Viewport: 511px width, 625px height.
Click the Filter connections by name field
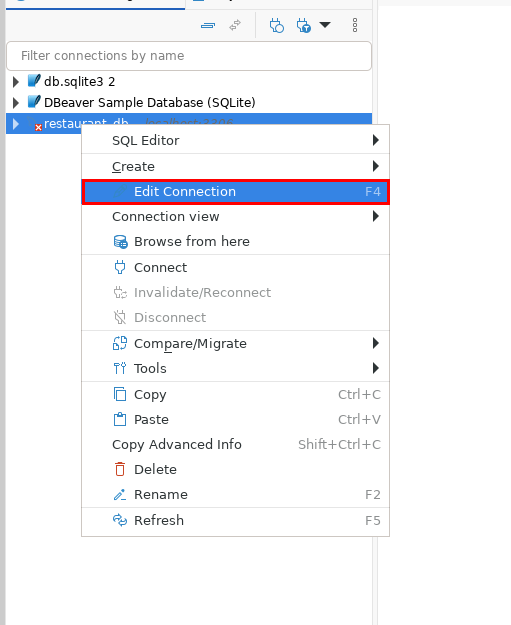189,56
